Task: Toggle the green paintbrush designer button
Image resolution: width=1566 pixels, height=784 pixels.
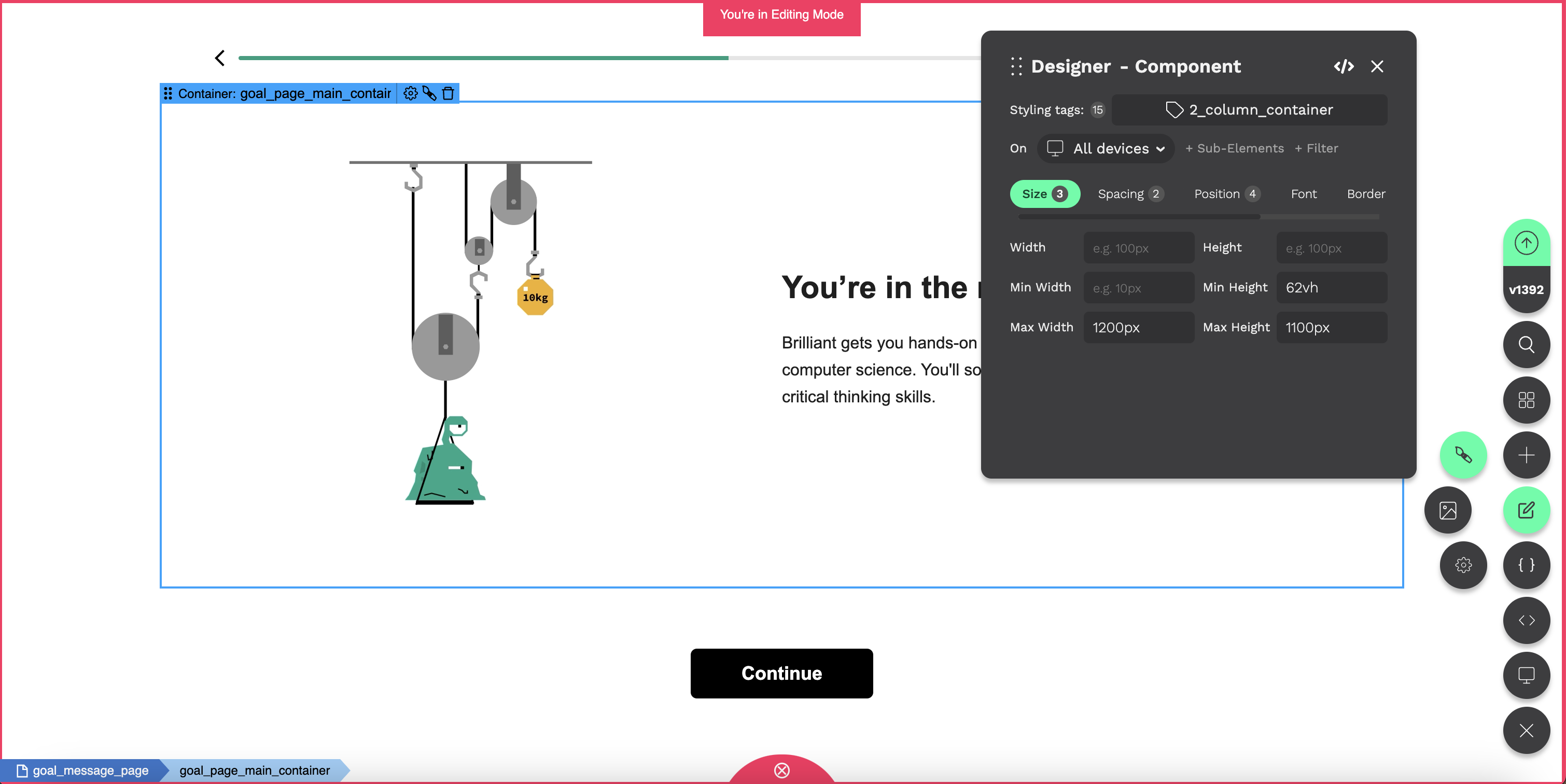Action: click(x=1463, y=455)
